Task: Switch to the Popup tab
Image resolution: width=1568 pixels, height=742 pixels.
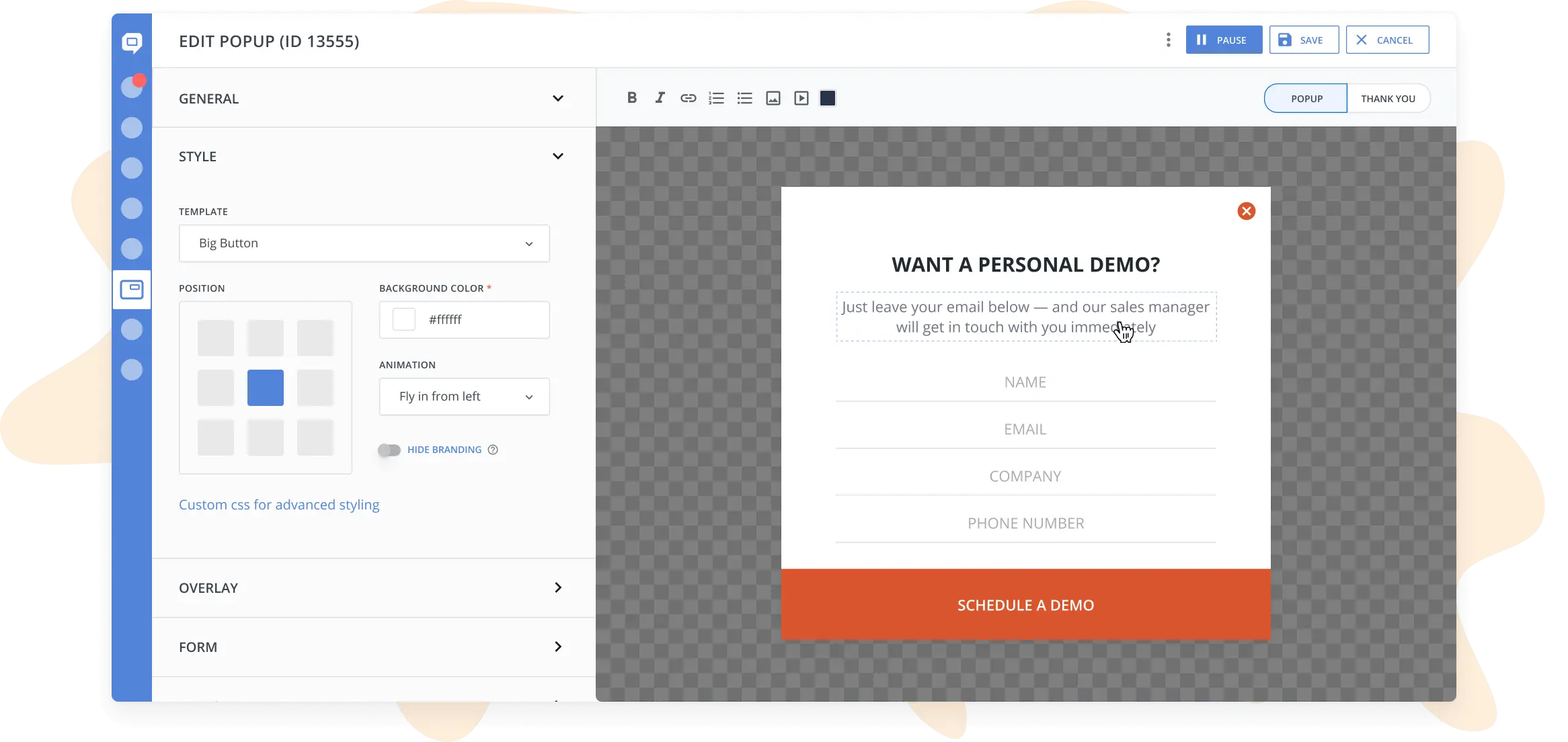Action: (1307, 98)
